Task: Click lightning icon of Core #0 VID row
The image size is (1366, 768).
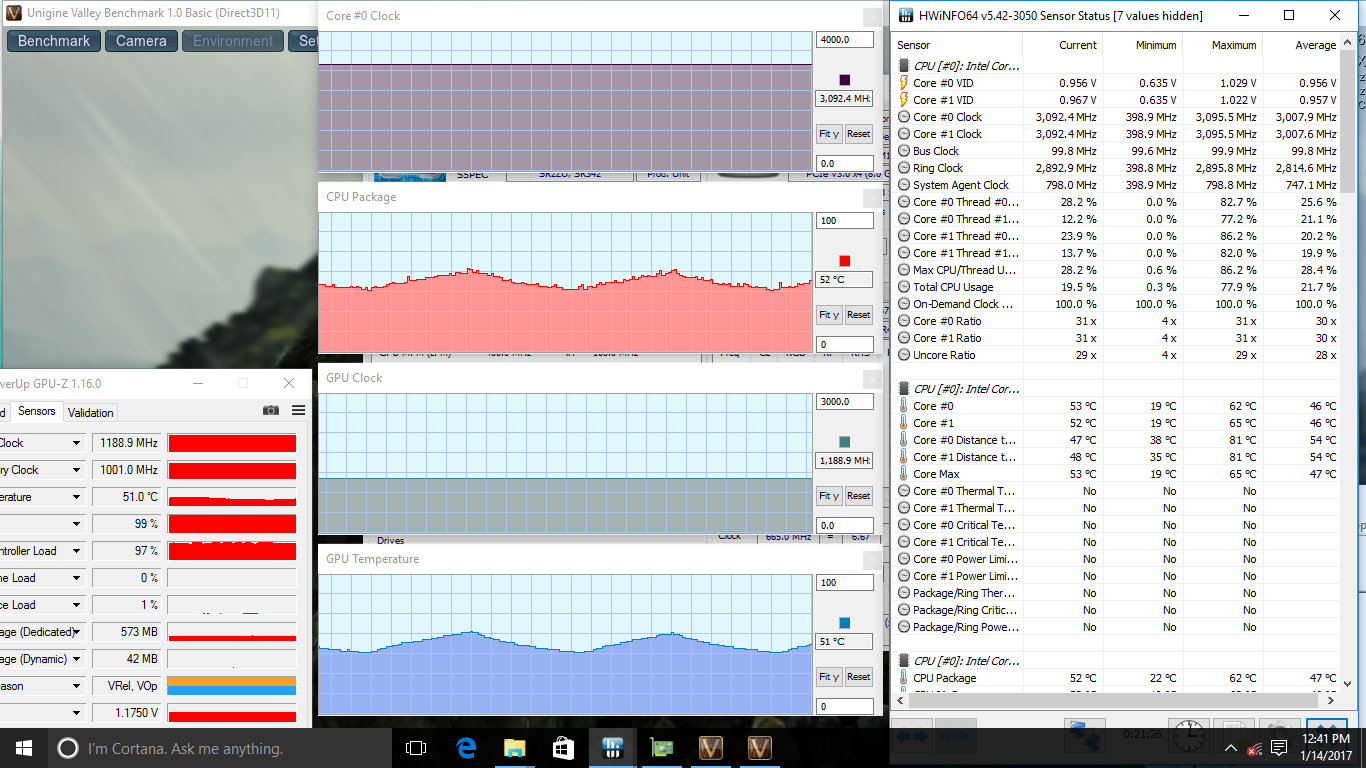Action: (x=904, y=83)
